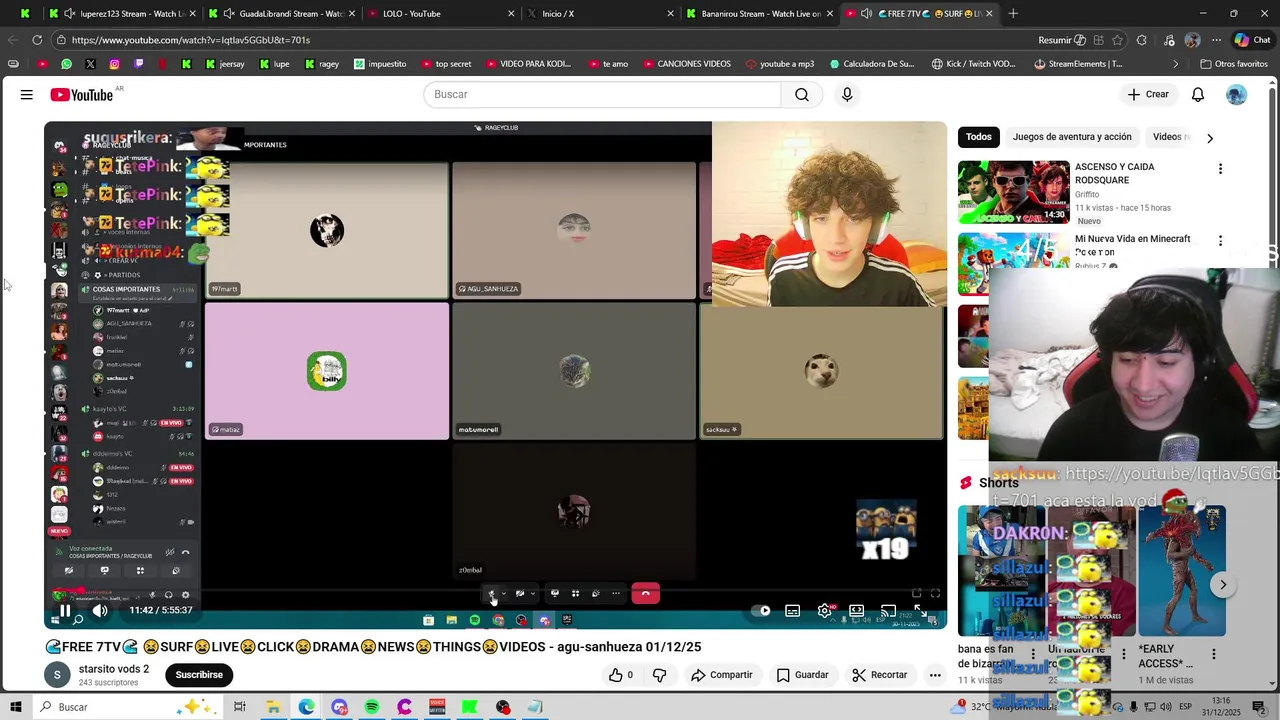The image size is (1280, 720).
Task: Switch to Inicio / X tab
Action: point(600,14)
